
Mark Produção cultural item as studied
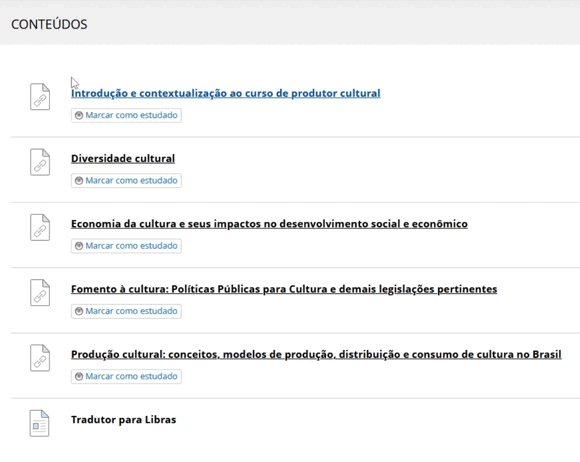click(x=126, y=377)
